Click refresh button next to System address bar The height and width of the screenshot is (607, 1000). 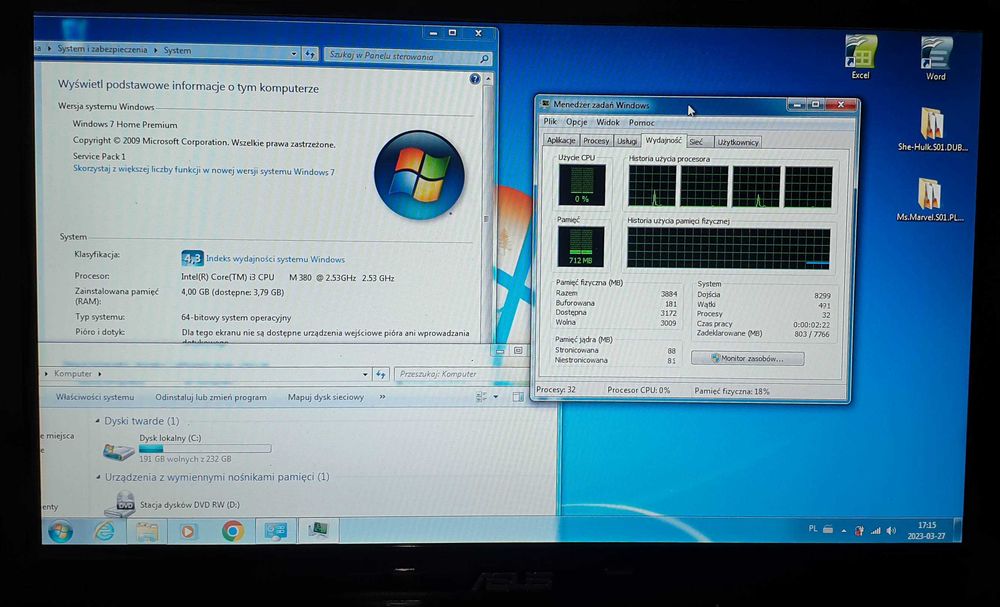pyautogui.click(x=310, y=54)
